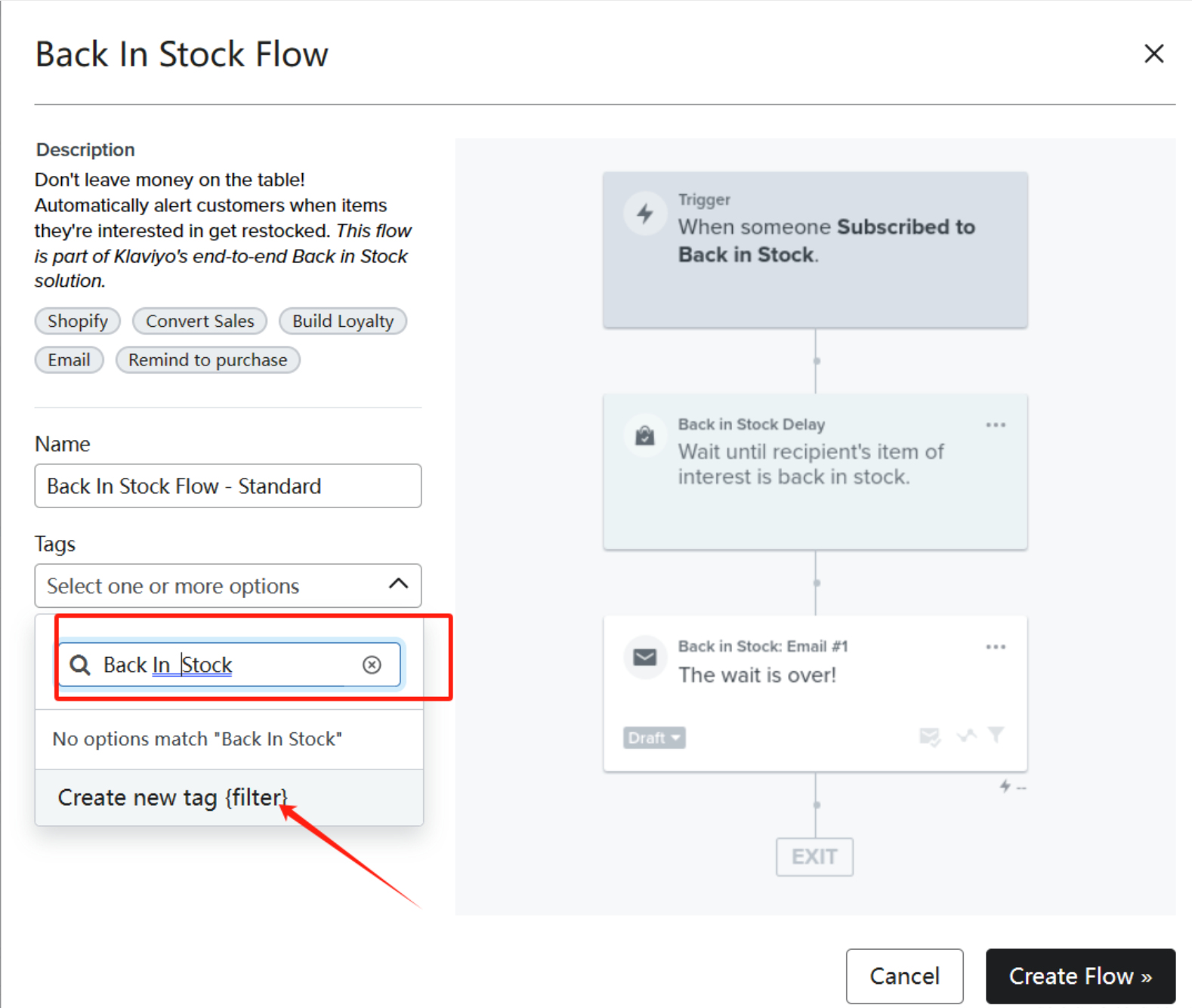The image size is (1192, 1008).
Task: Click the Email tag pill
Action: [x=69, y=360]
